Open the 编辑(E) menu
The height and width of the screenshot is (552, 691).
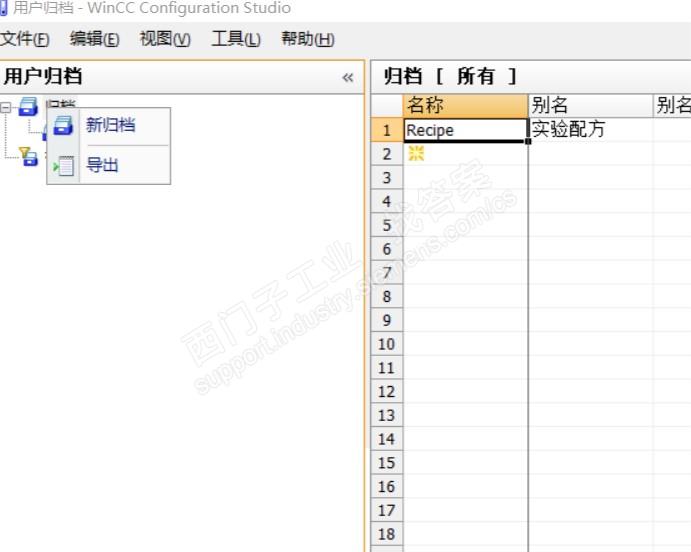pos(94,39)
